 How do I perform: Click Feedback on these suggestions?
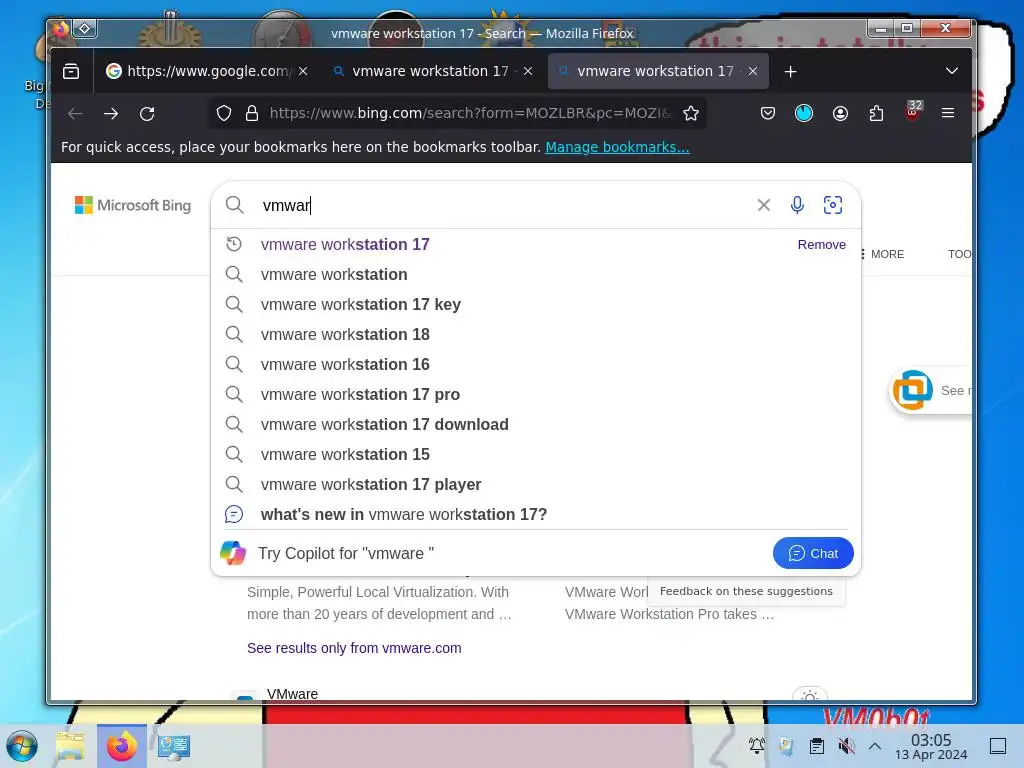coord(746,591)
